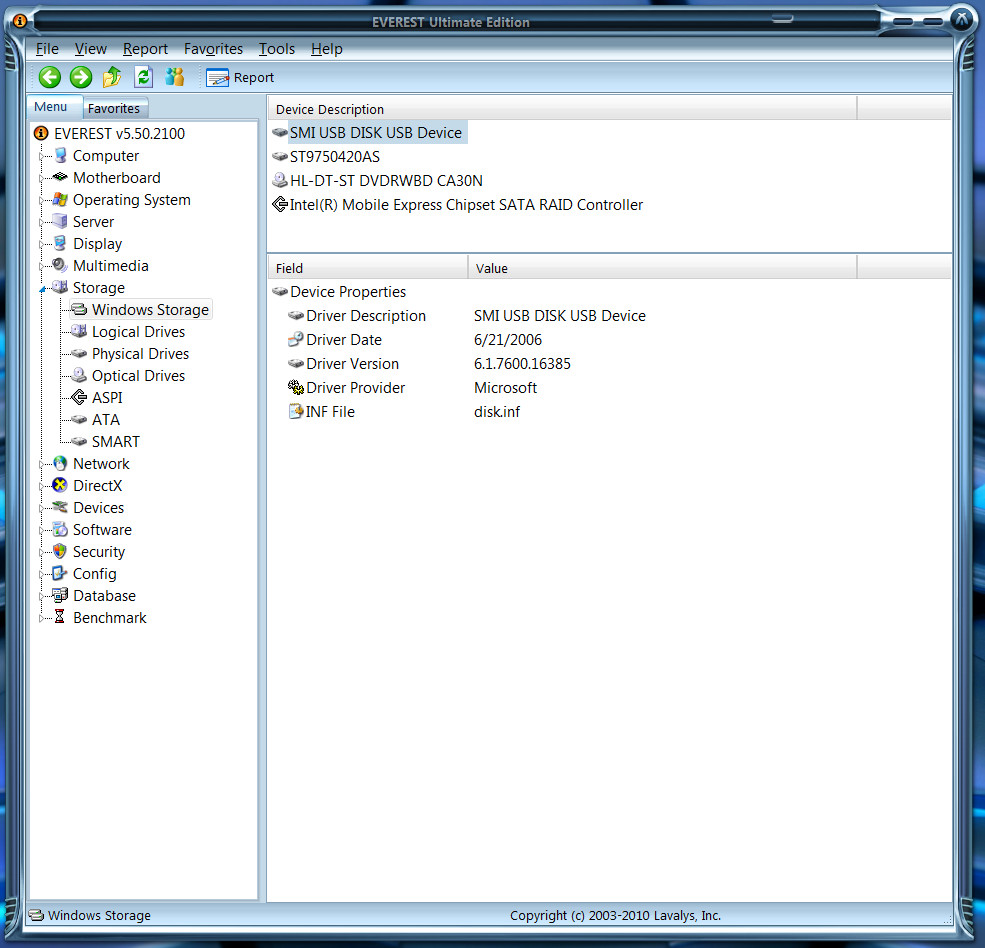
Task: Click the Multimedia speaker icon
Action: tap(60, 265)
